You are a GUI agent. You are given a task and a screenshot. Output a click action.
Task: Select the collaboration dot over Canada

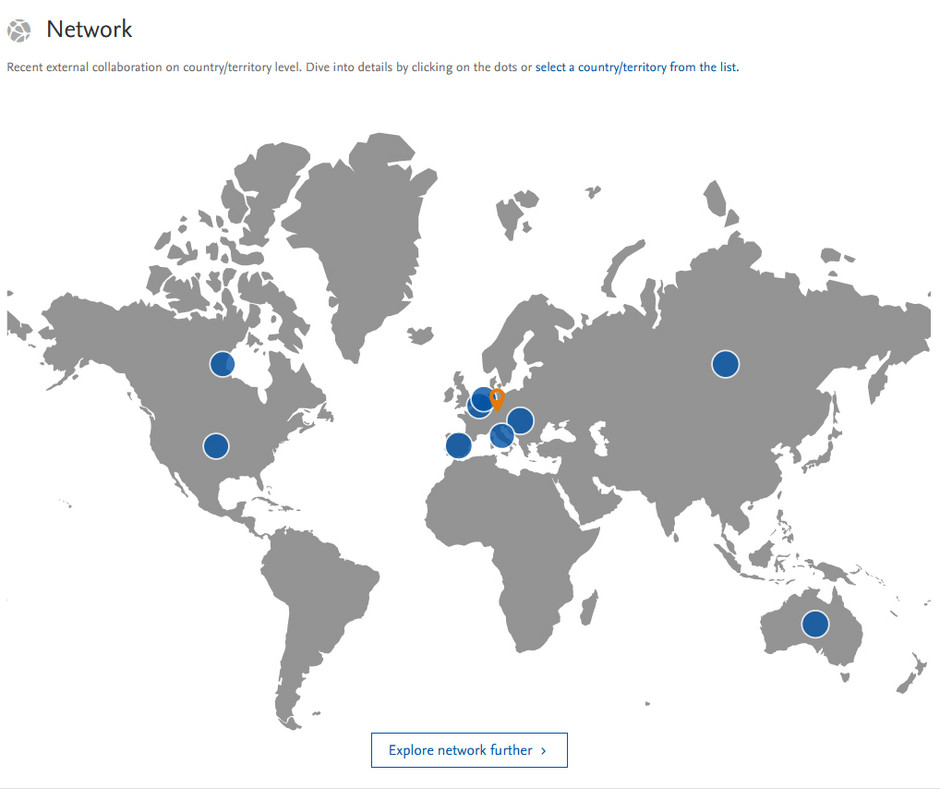point(222,364)
